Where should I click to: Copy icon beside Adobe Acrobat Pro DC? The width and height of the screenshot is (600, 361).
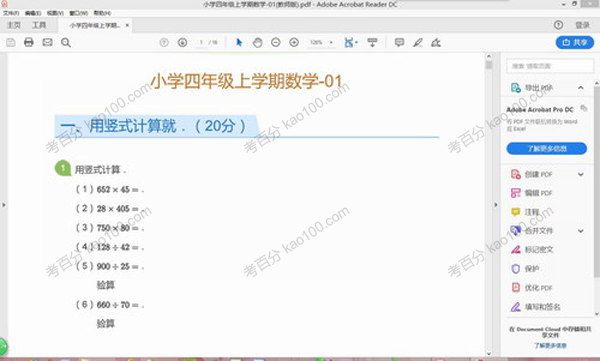click(584, 108)
